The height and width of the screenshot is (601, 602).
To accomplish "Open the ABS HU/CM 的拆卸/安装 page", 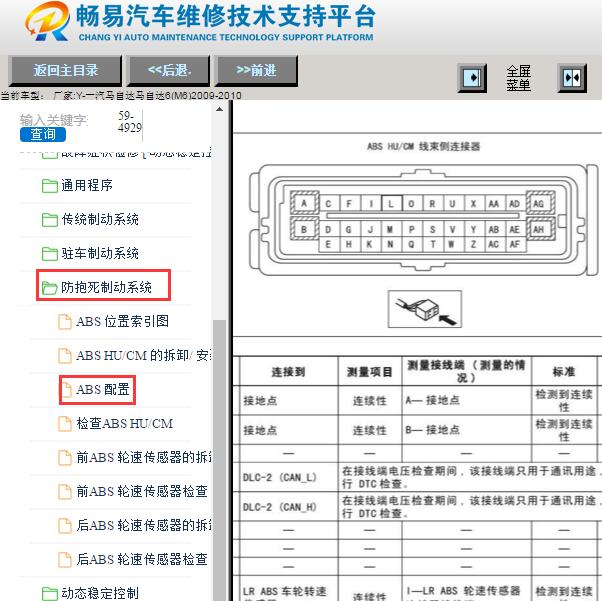I will click(x=144, y=356).
